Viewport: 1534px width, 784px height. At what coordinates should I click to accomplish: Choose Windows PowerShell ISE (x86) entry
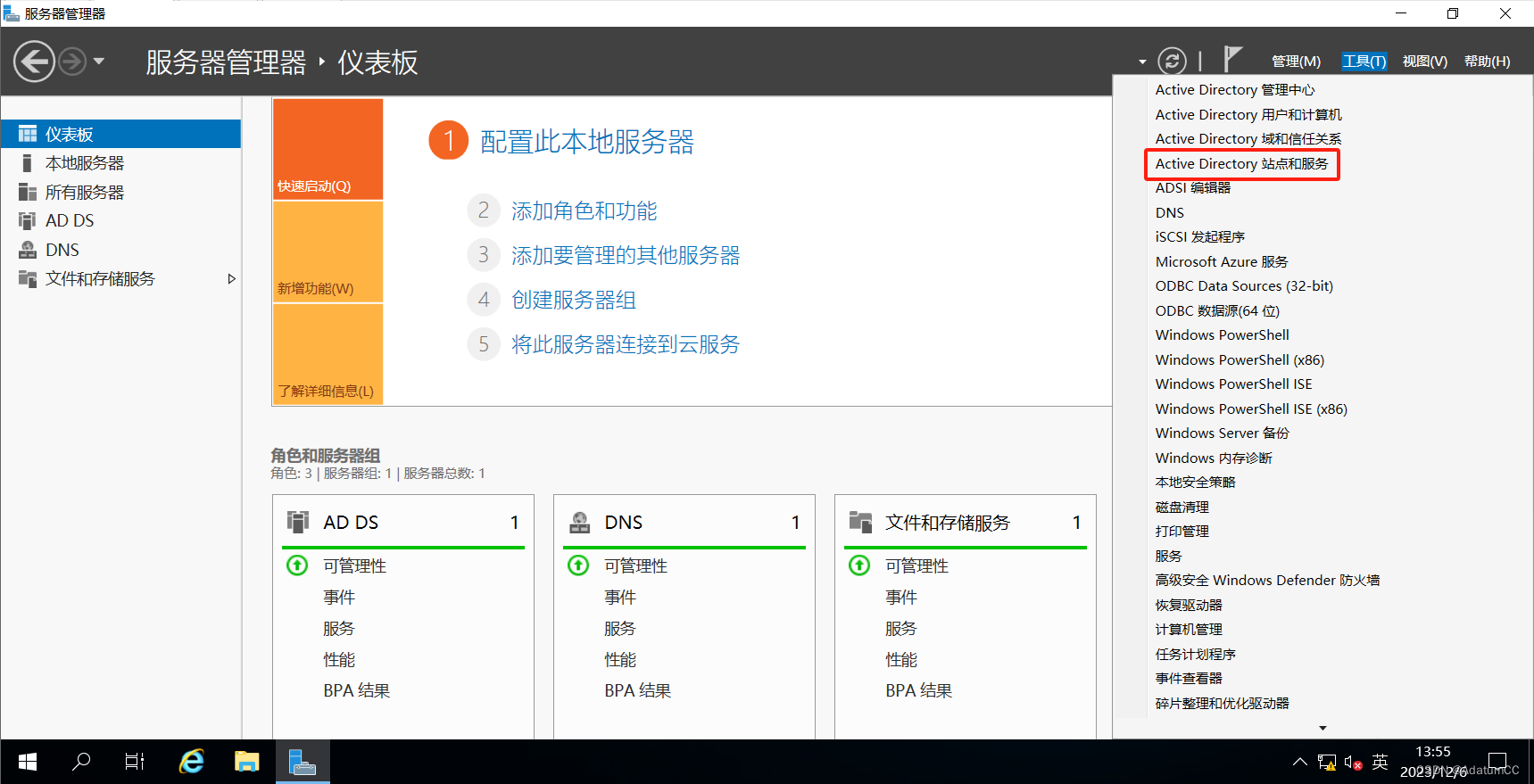1251,409
